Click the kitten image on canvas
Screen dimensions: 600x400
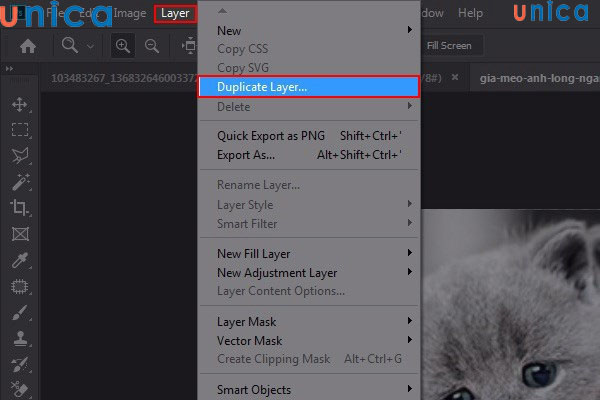[x=510, y=304]
